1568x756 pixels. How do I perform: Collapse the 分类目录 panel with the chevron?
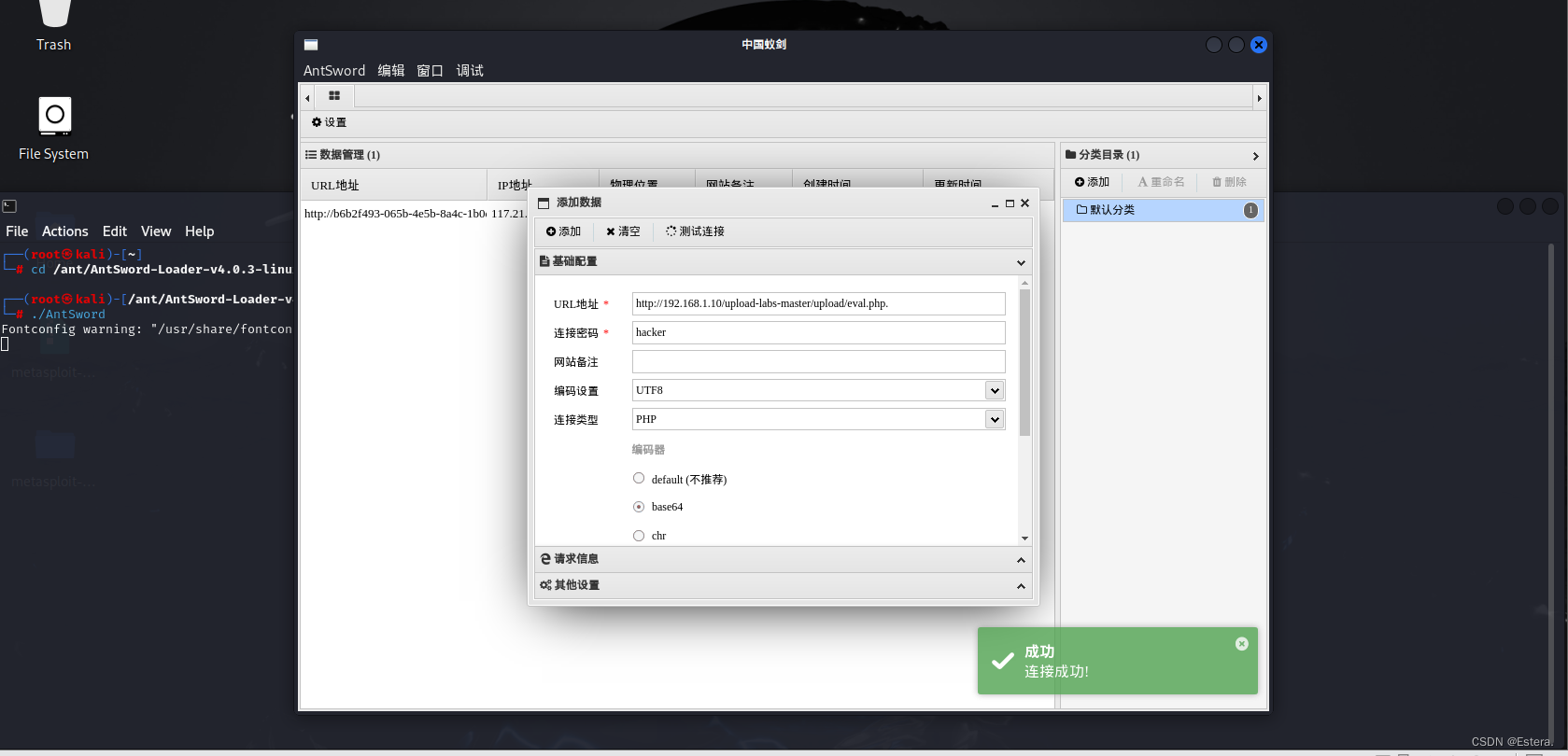point(1256,156)
